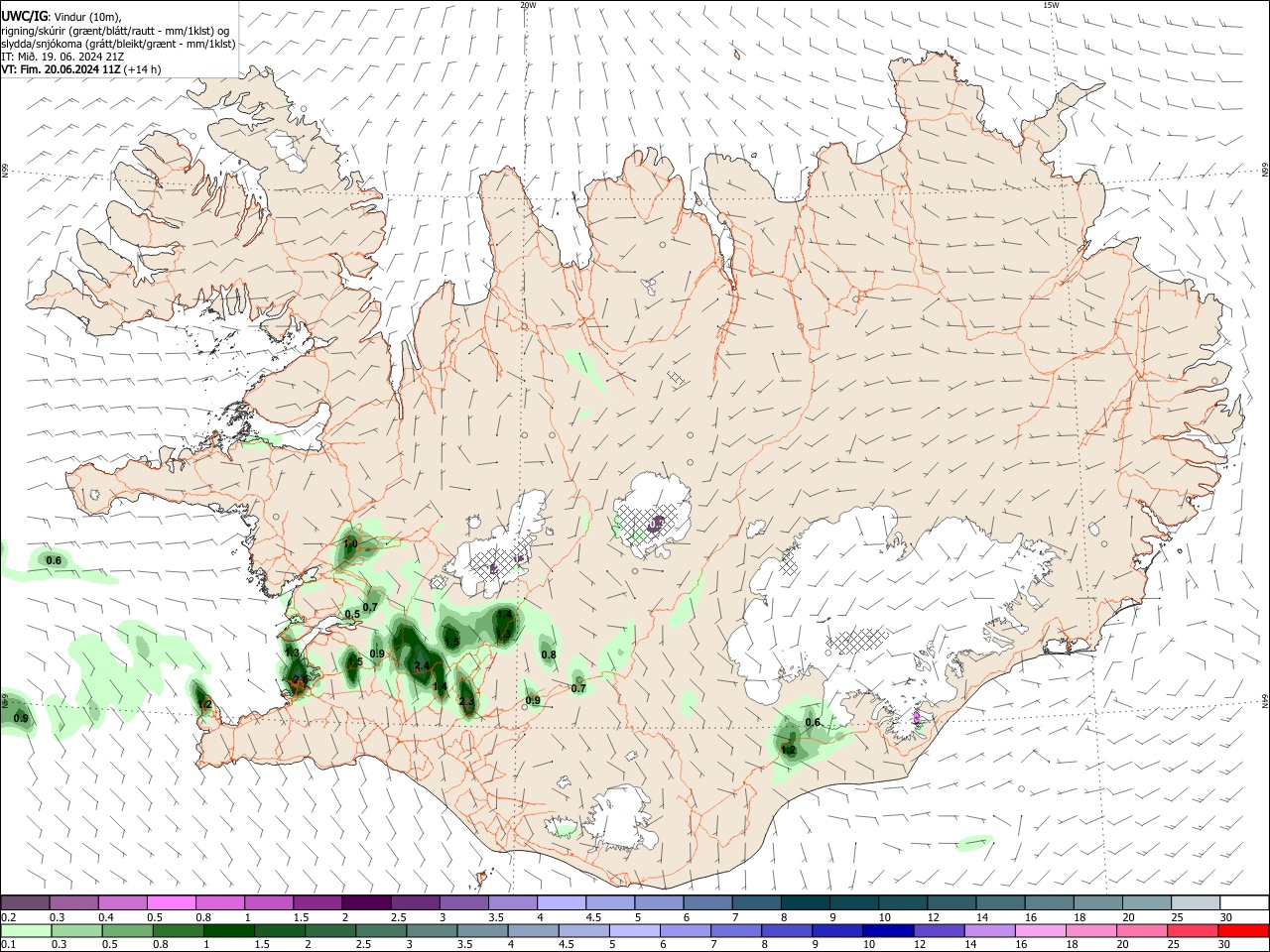This screenshot has height=952, width=1270.
Task: Click the '0.2' label under the snow scale
Action: coord(9,917)
